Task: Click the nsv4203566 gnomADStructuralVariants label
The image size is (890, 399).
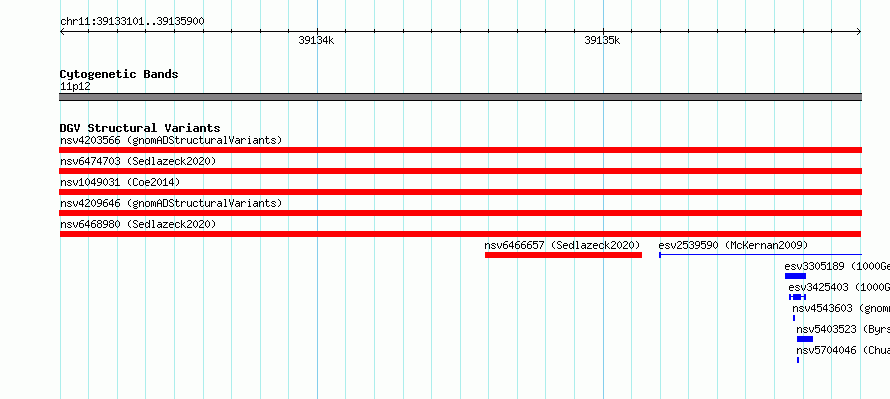Action: coord(171,140)
